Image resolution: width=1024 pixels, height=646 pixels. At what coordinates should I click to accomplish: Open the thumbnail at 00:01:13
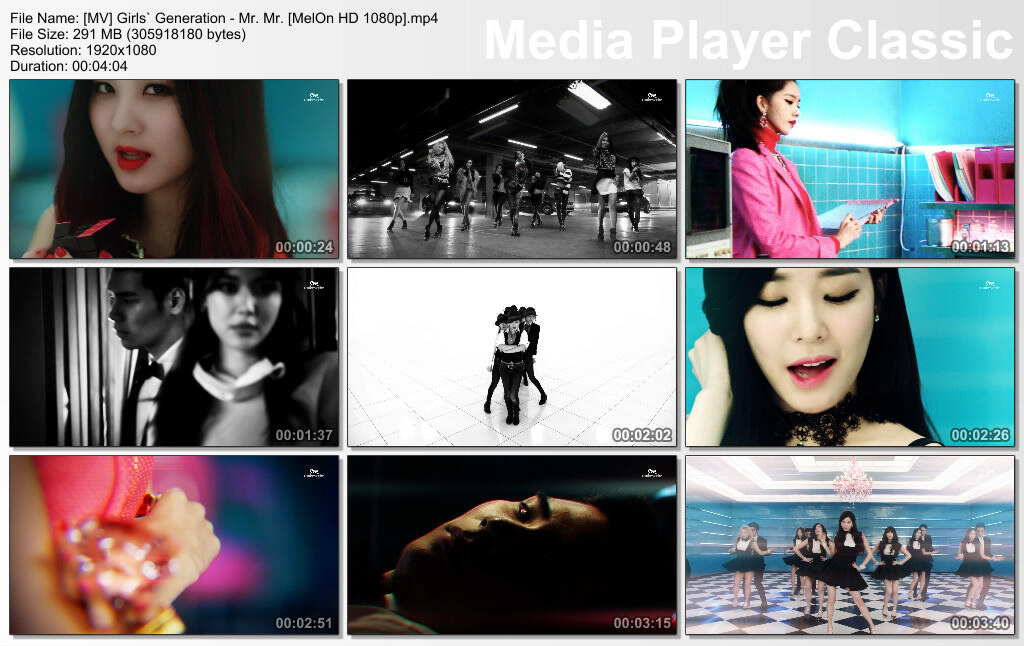tap(850, 169)
